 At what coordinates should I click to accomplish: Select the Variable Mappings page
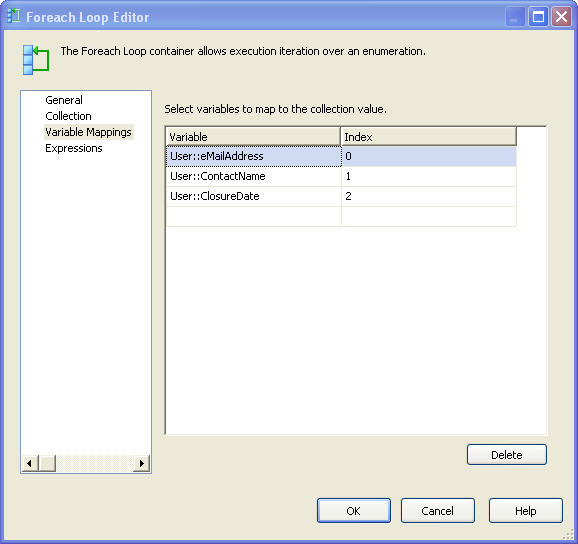(88, 132)
